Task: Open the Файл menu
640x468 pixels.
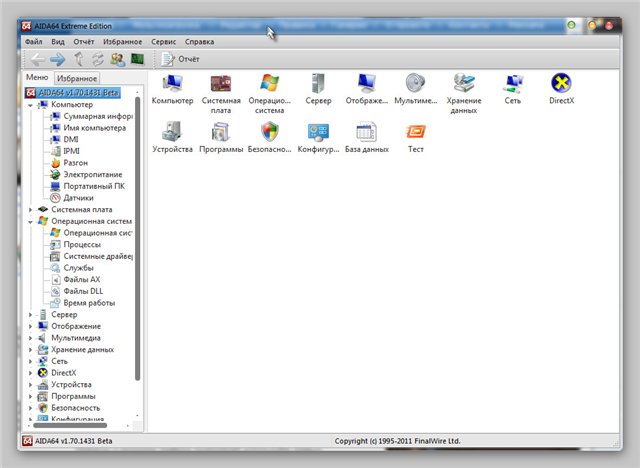Action: pyautogui.click(x=33, y=42)
